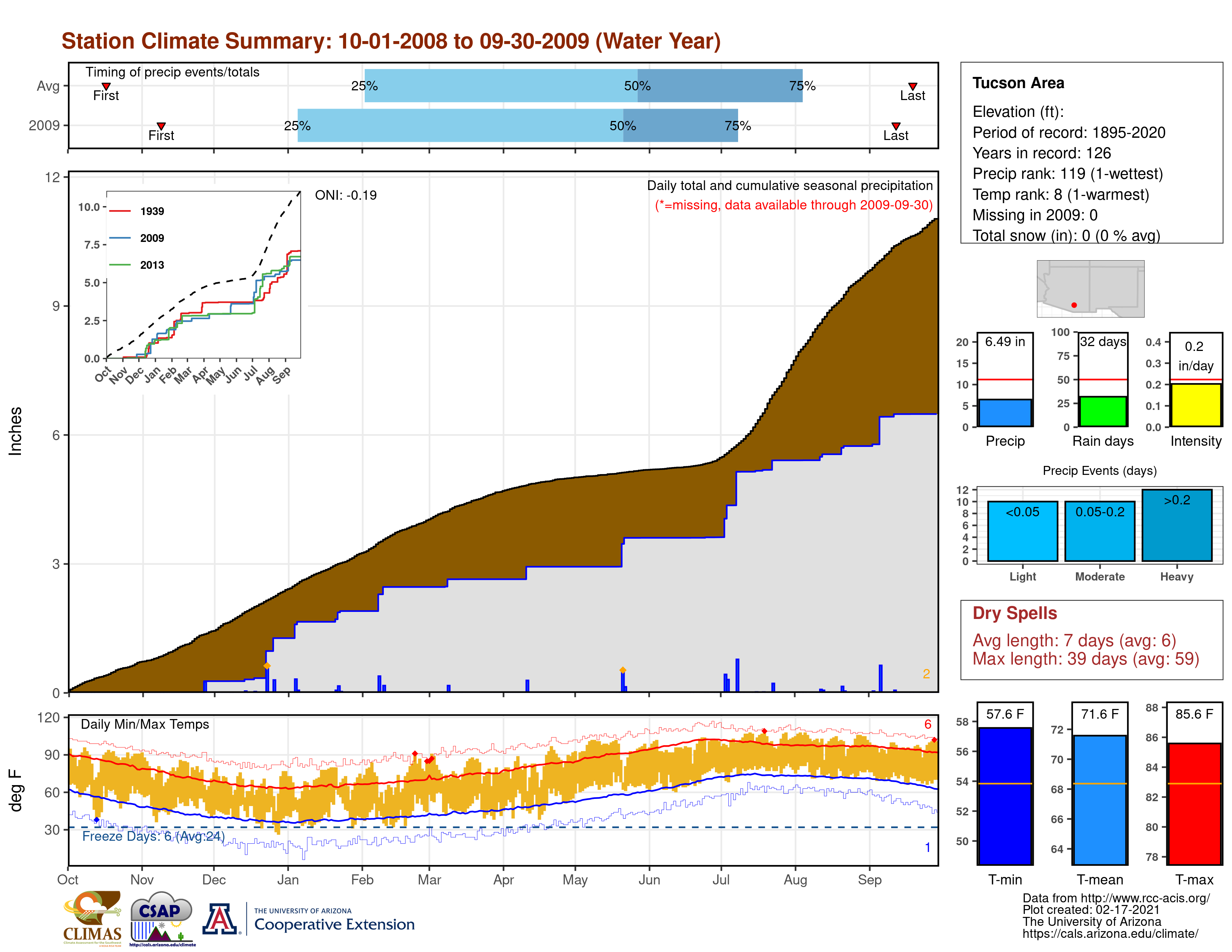Click the Precip Events (days) heading

[x=1100, y=470]
